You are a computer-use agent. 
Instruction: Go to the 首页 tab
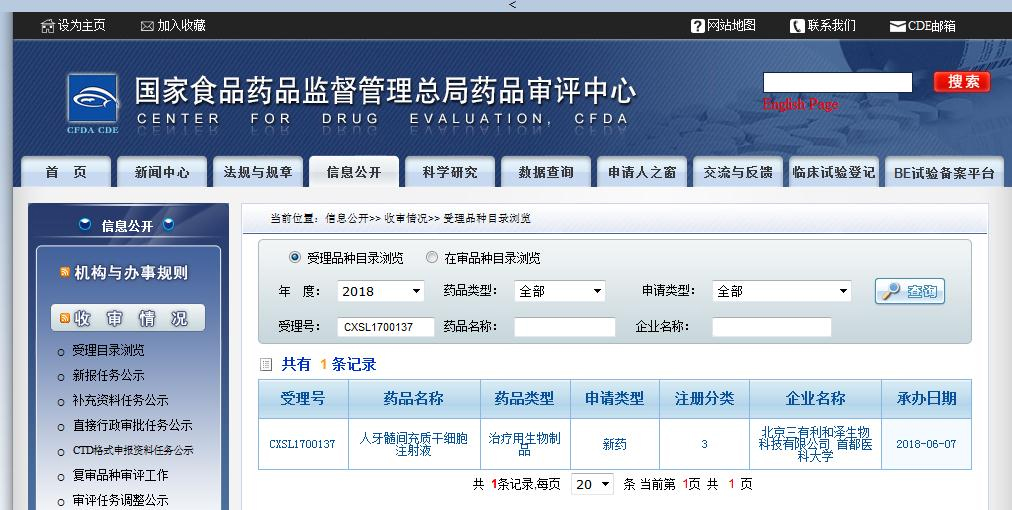point(66,172)
